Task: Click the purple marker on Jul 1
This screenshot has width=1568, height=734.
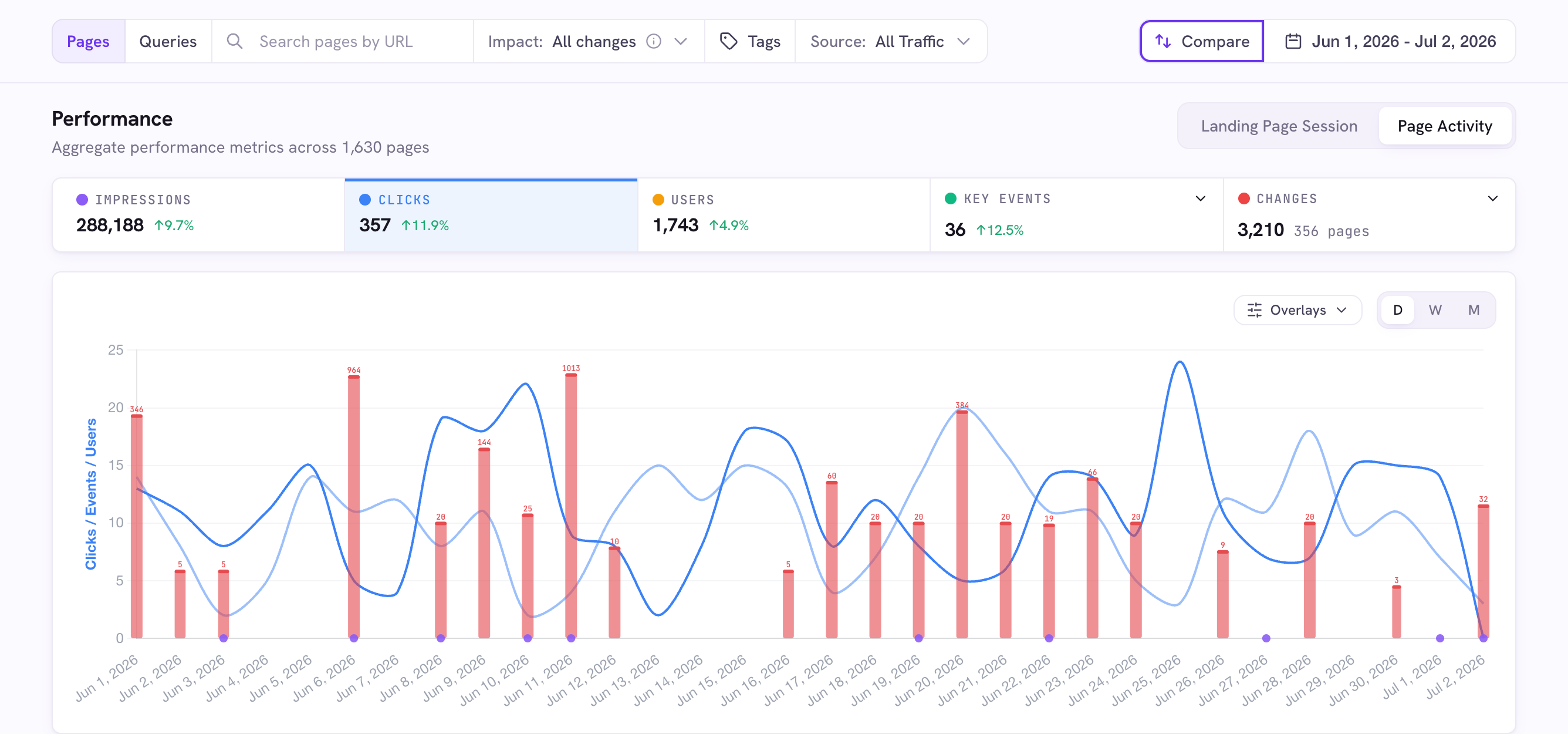Action: click(x=1439, y=638)
